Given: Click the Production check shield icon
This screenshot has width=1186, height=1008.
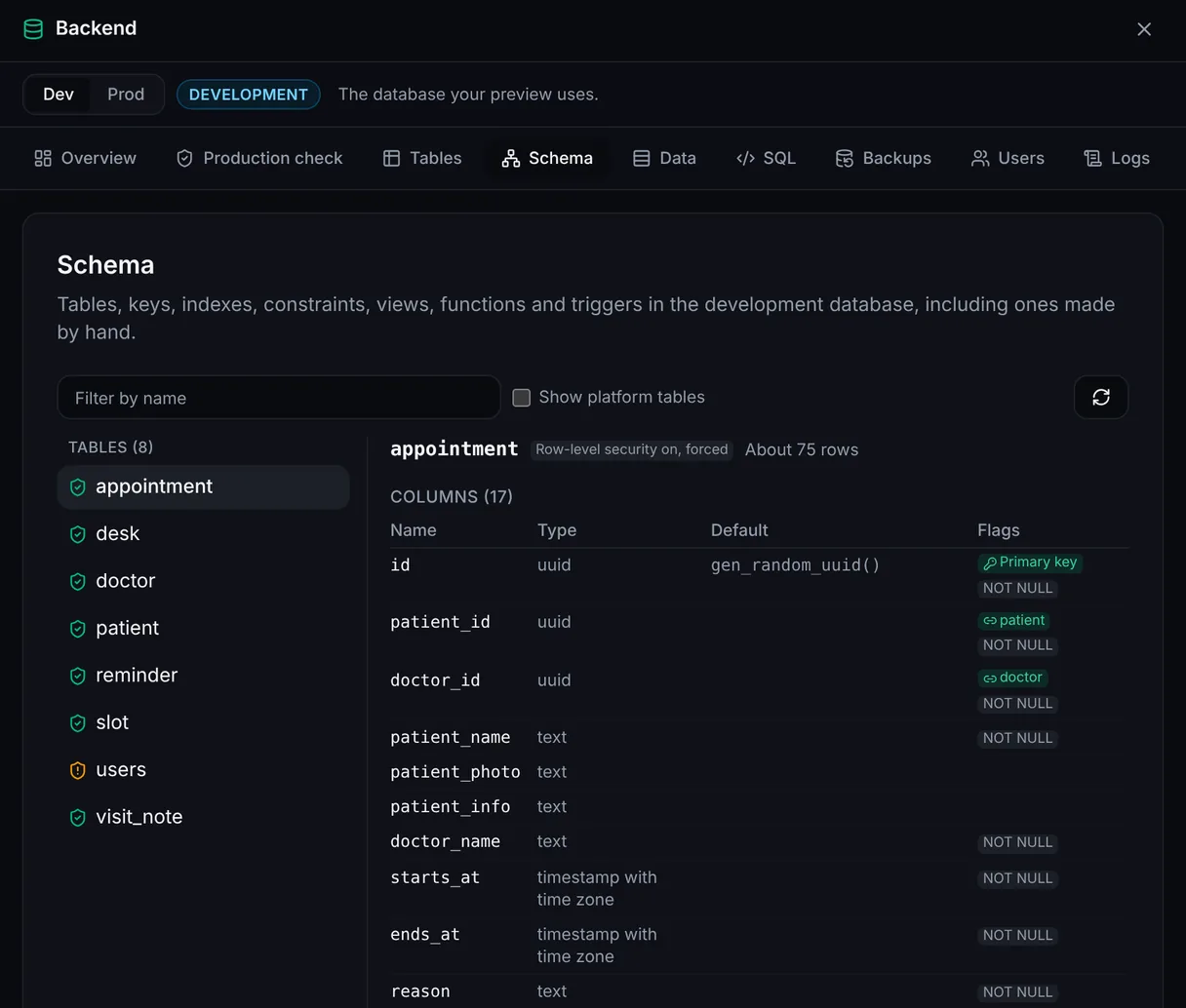Looking at the screenshot, I should click(x=184, y=158).
